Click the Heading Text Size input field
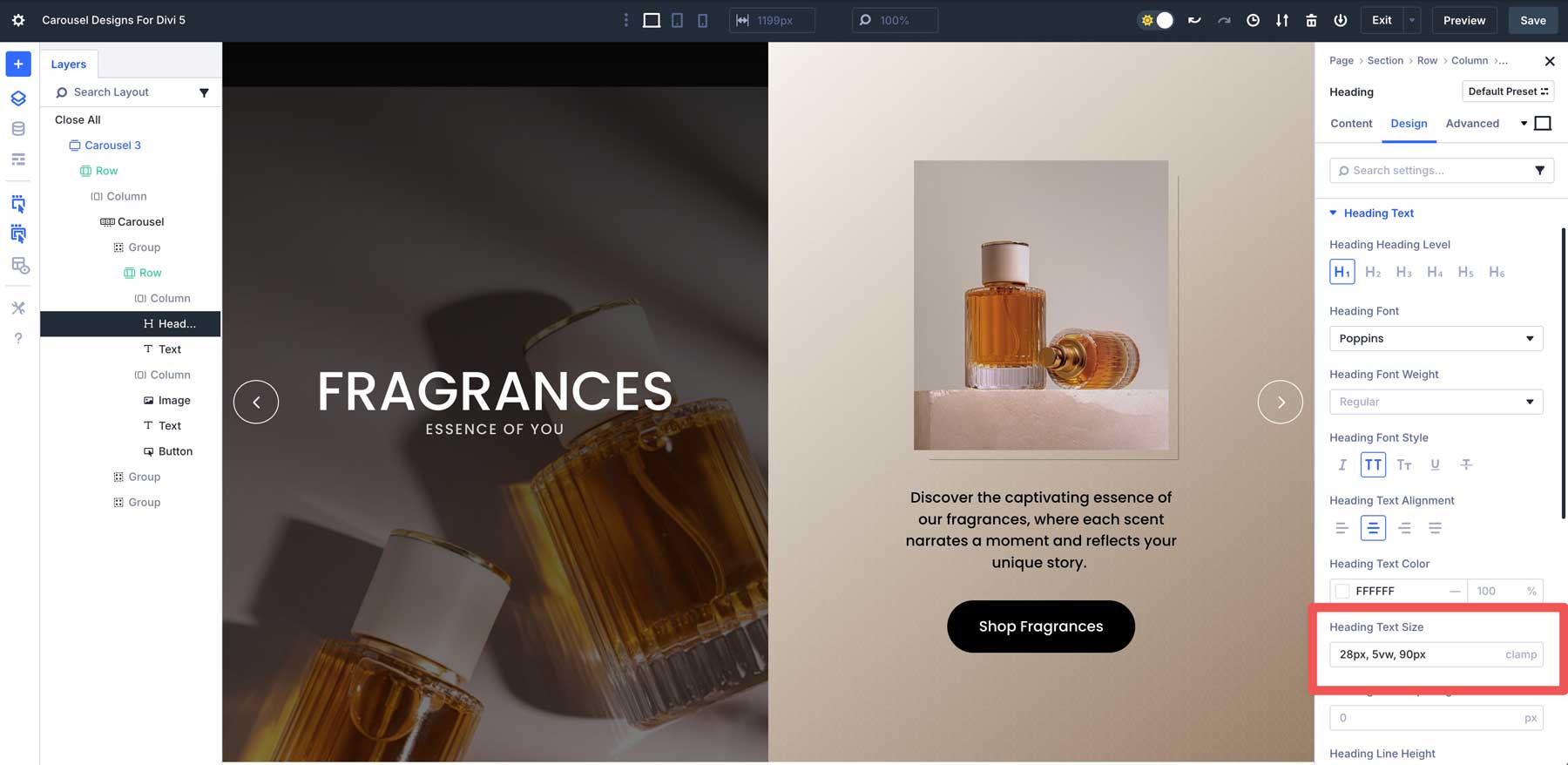Image resolution: width=1568 pixels, height=765 pixels. pyautogui.click(x=1416, y=654)
